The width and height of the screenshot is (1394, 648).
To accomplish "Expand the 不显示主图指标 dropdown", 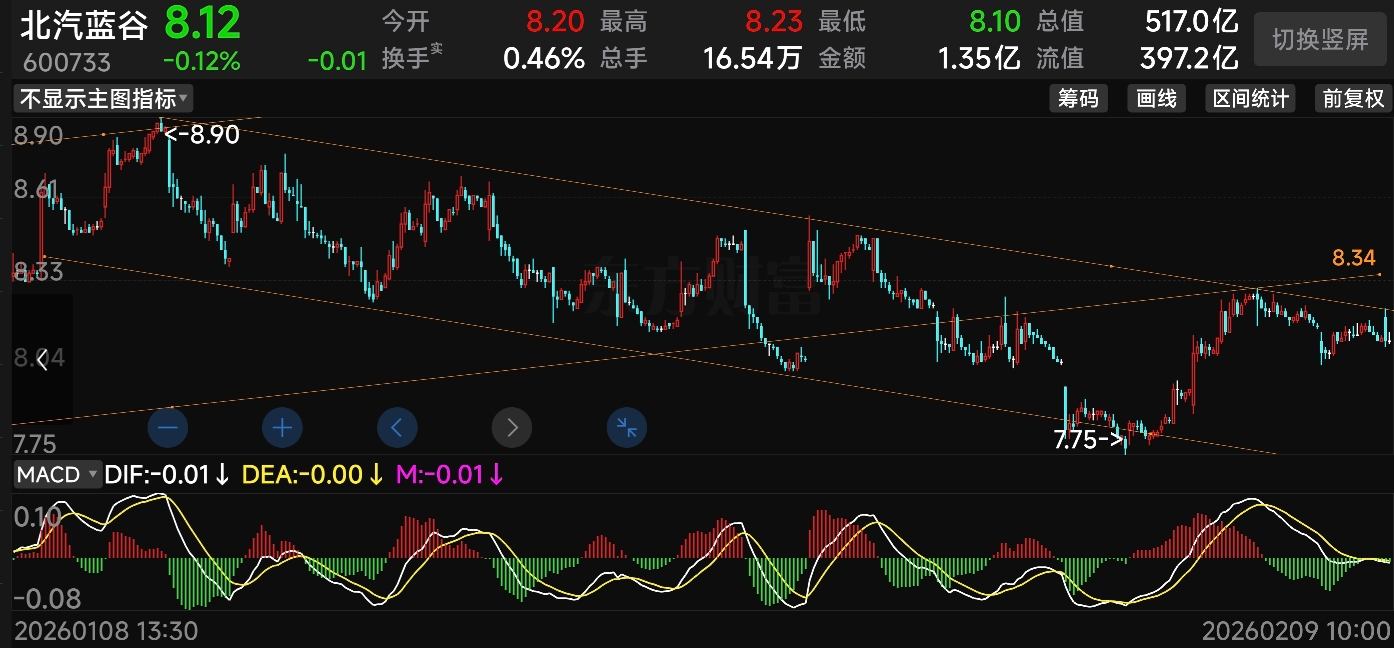I will point(102,98).
